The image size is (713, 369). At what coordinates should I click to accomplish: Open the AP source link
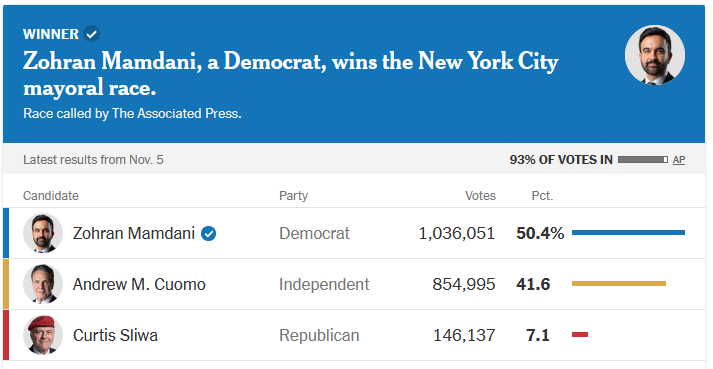tap(679, 160)
